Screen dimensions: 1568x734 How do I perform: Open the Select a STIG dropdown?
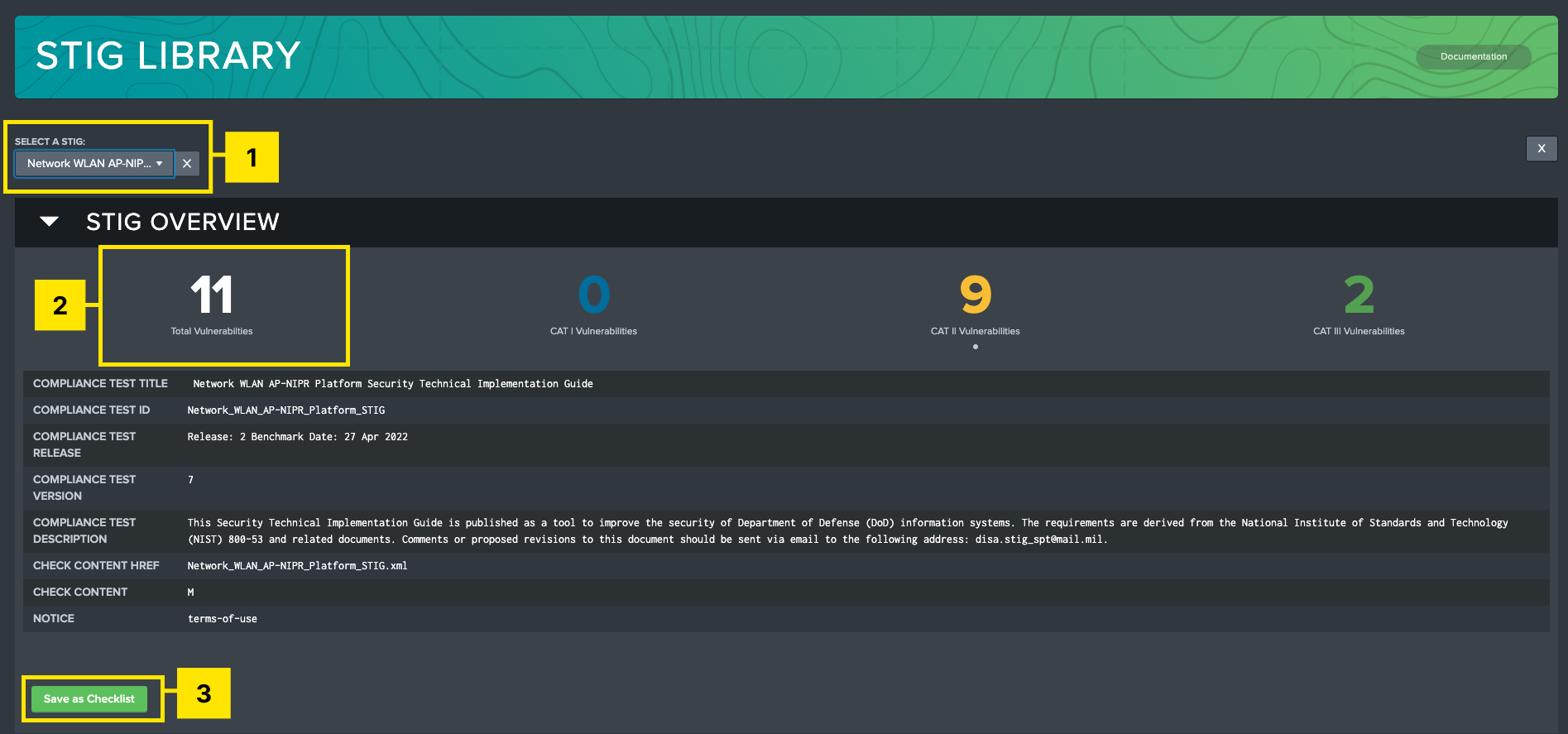click(x=94, y=163)
